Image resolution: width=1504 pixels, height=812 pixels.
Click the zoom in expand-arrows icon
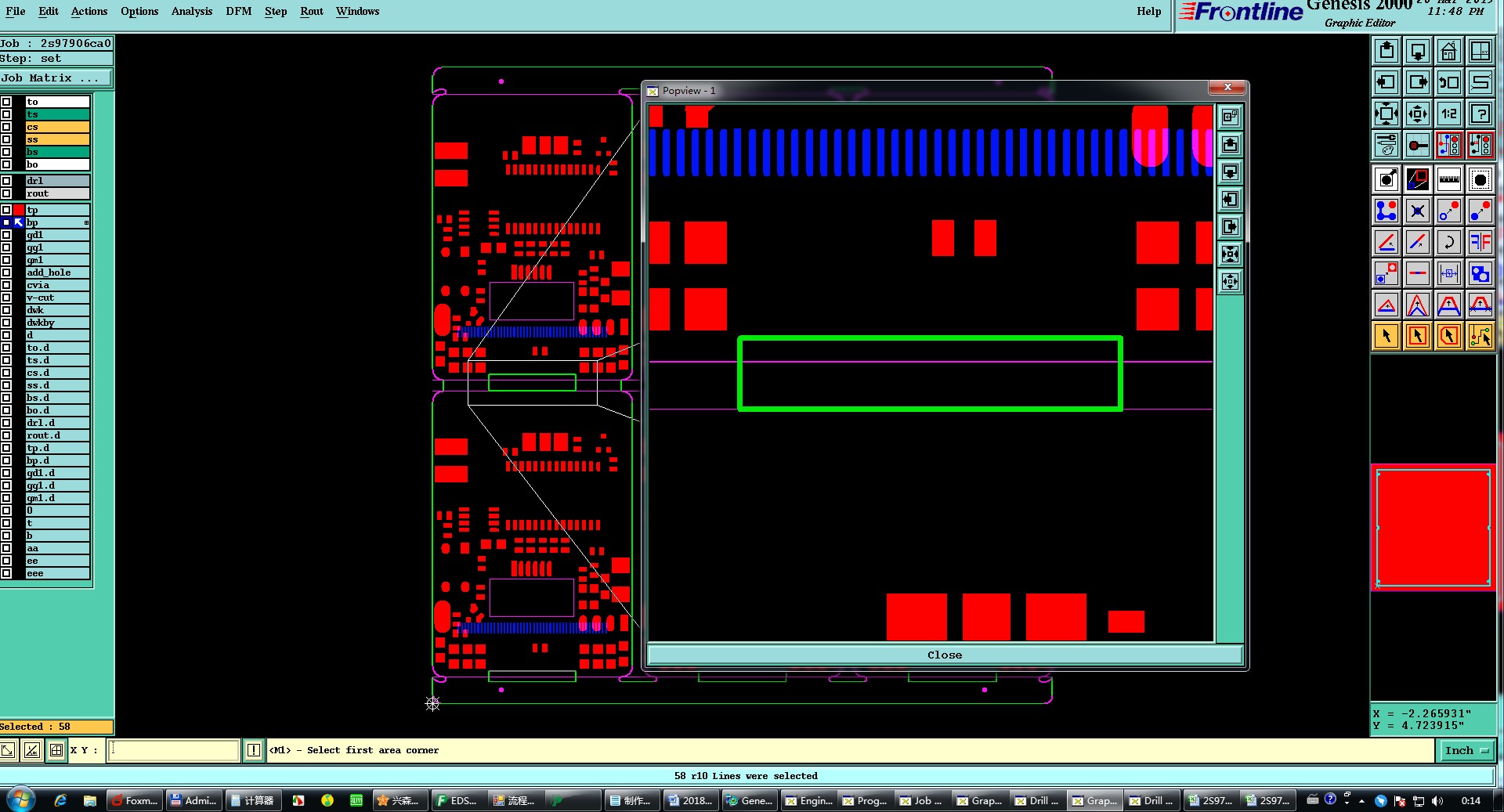(x=1386, y=114)
